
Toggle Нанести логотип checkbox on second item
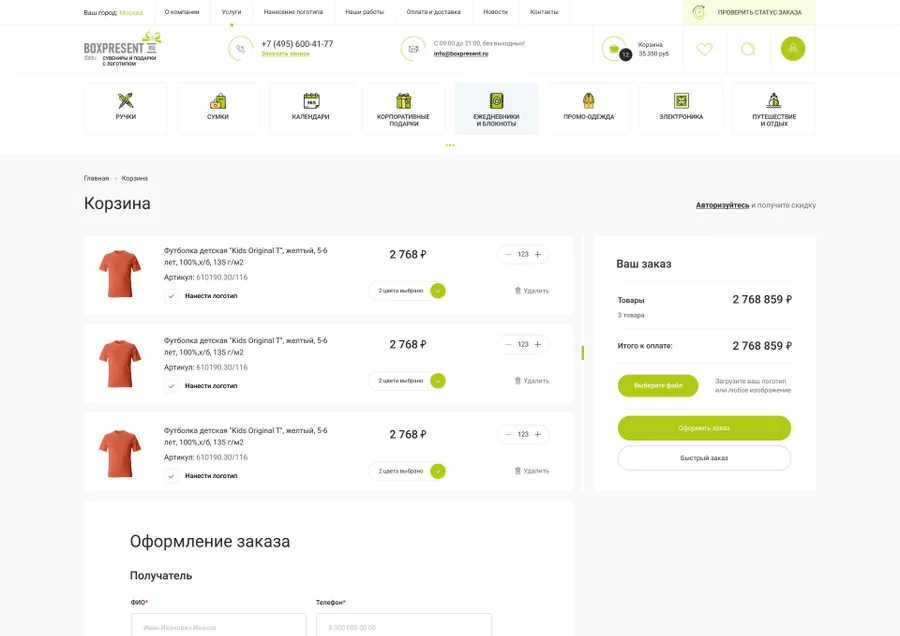171,386
